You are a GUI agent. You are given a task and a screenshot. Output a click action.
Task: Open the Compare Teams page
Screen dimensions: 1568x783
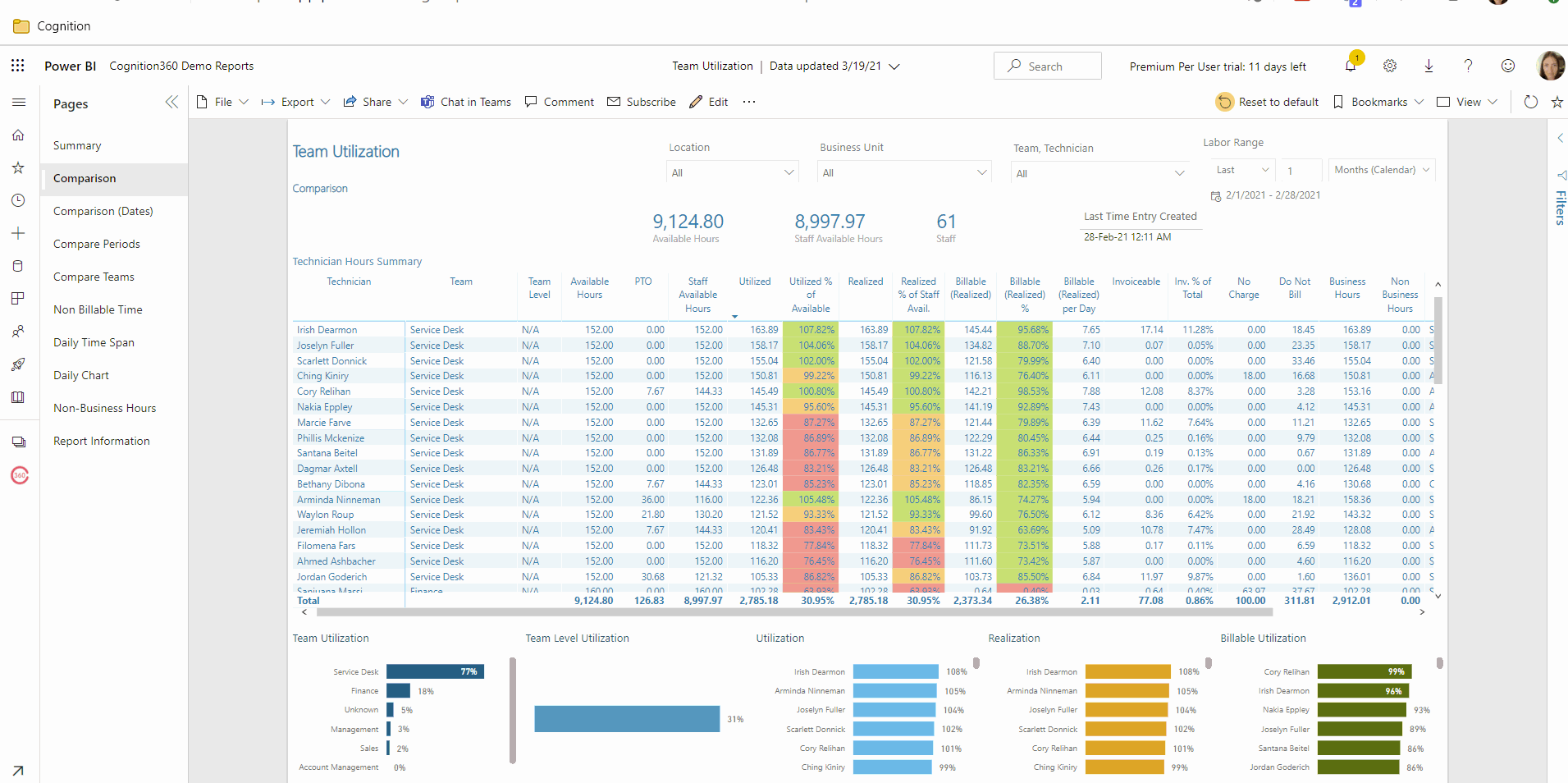pyautogui.click(x=94, y=277)
